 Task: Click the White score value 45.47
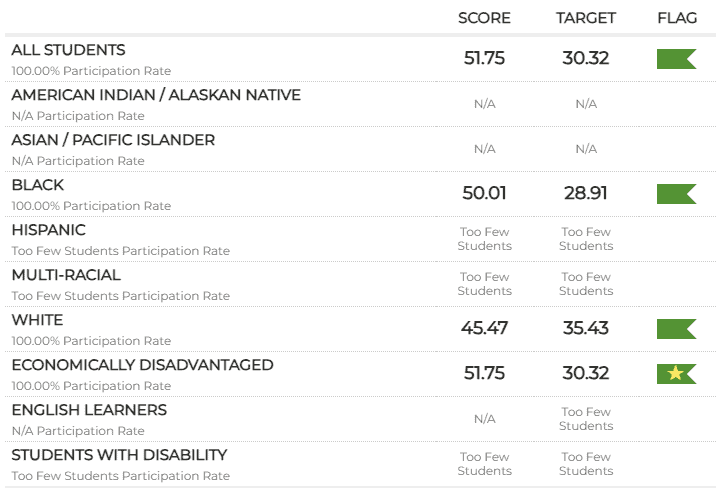point(484,328)
